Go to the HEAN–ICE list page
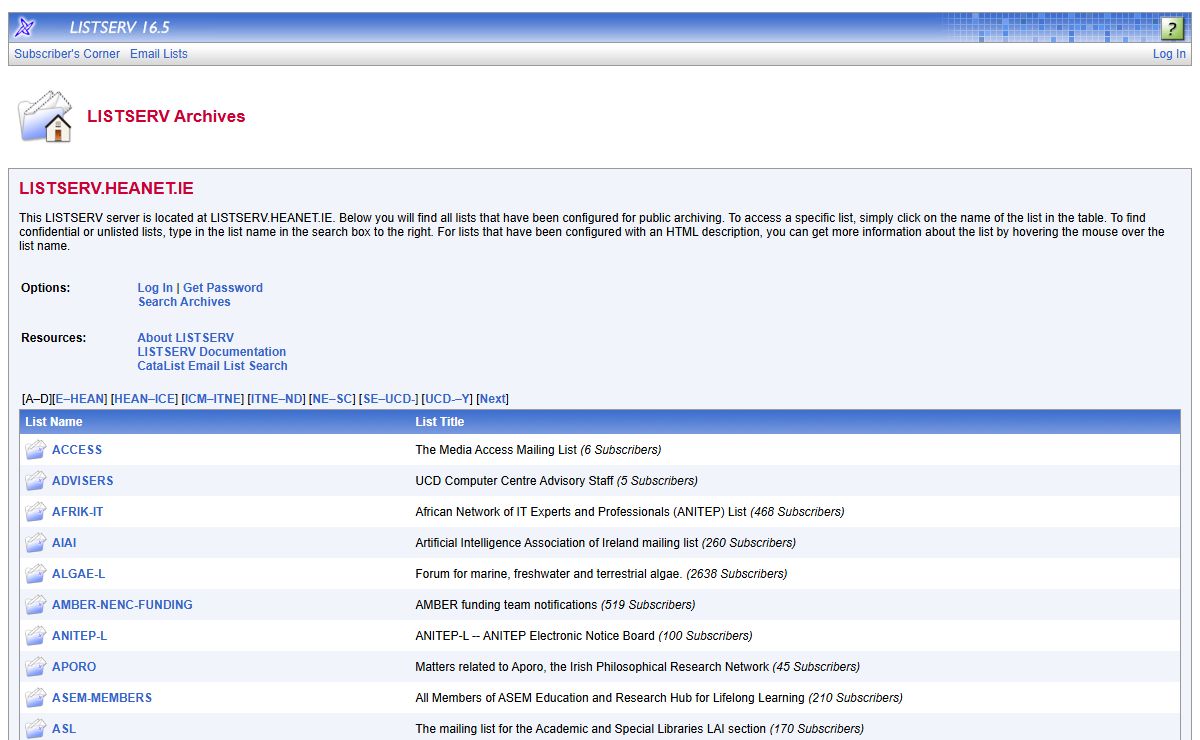Viewport: 1200px width, 740px height. tap(145, 399)
